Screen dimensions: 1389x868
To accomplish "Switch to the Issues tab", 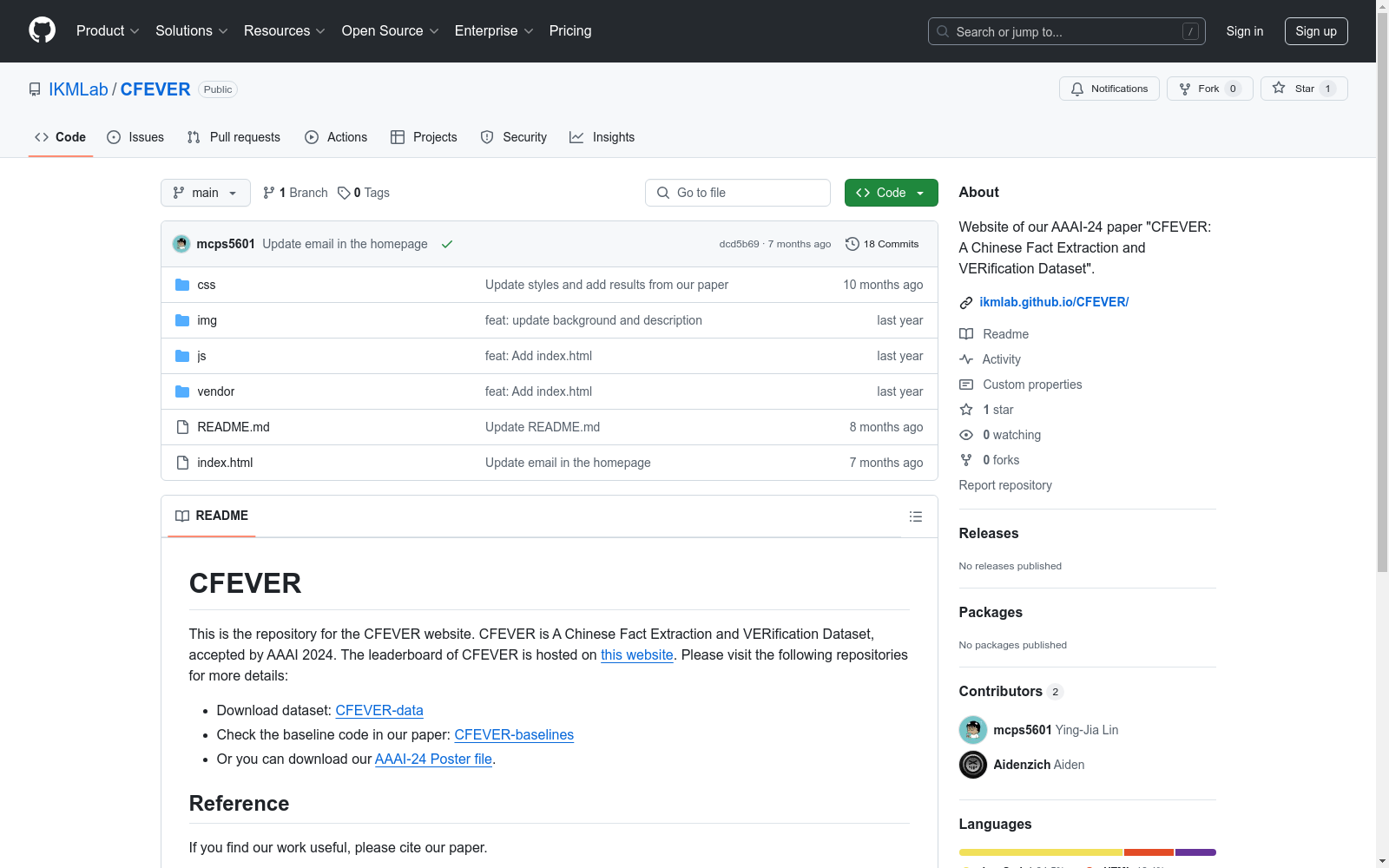I will 135,137.
